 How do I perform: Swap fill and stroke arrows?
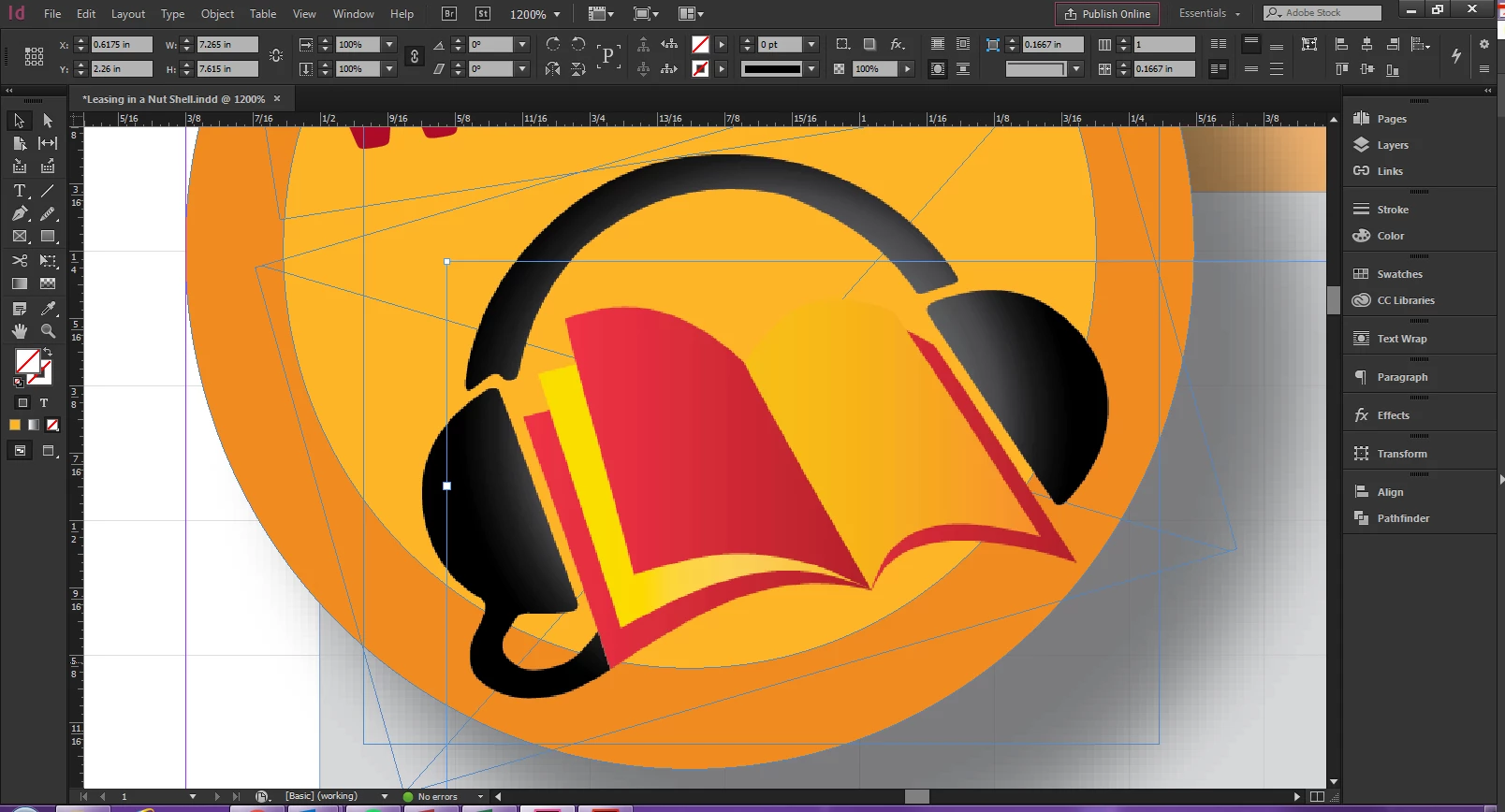pos(47,353)
